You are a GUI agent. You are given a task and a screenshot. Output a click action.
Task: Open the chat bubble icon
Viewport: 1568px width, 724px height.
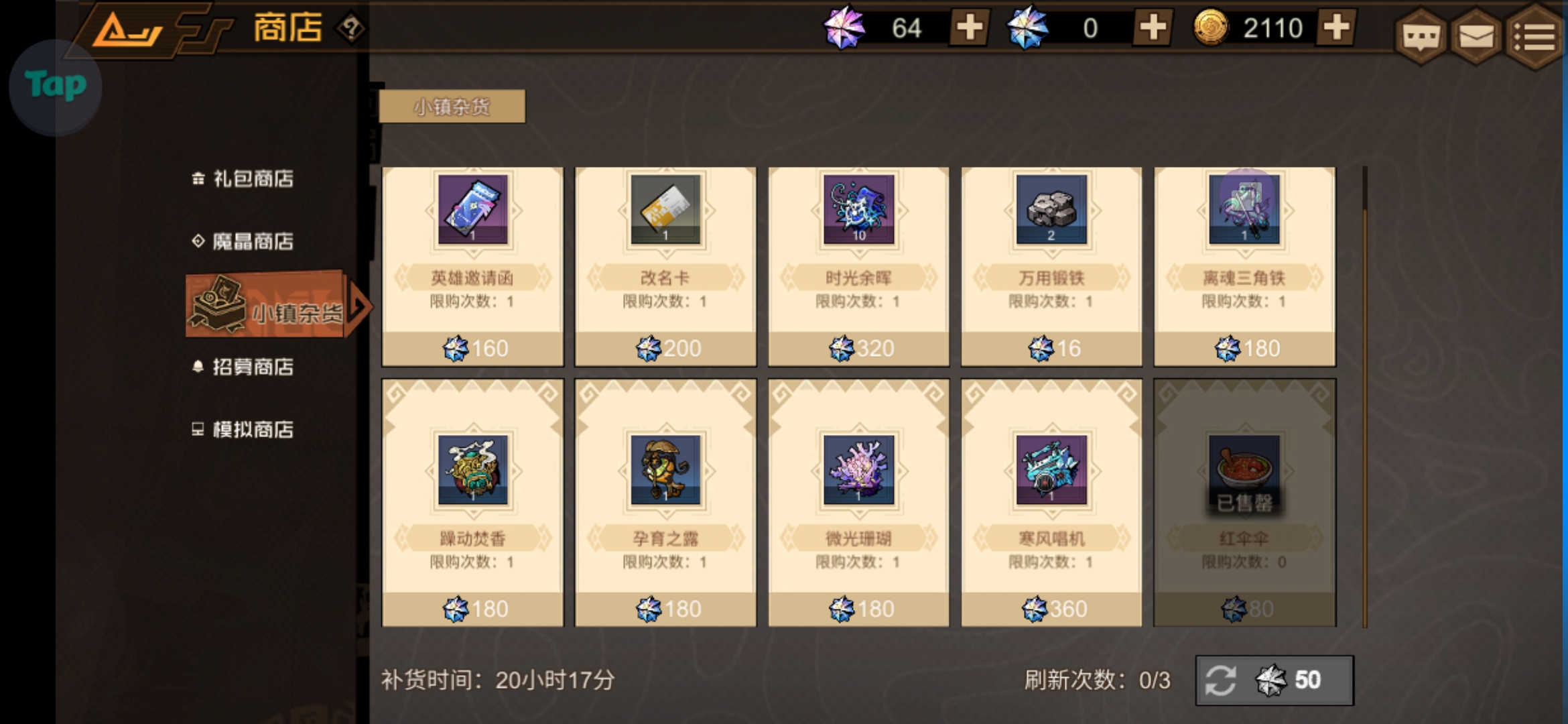(x=1421, y=36)
